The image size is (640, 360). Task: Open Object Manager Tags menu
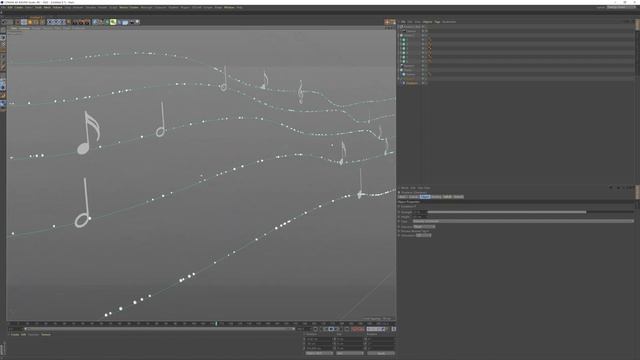click(x=437, y=22)
